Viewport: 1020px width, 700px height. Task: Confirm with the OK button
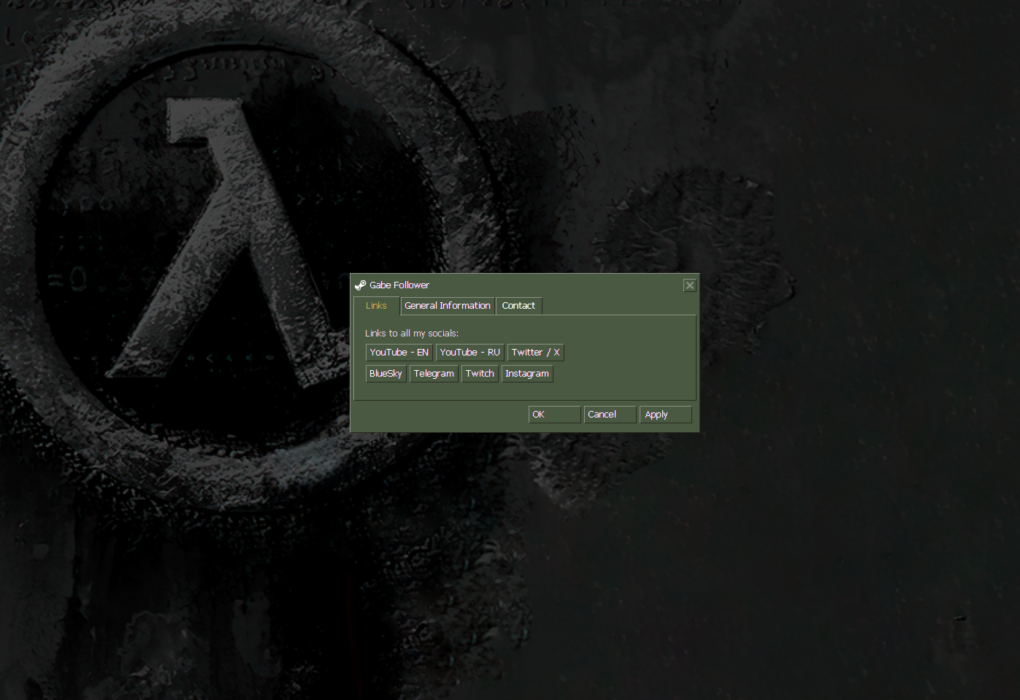(x=553, y=415)
